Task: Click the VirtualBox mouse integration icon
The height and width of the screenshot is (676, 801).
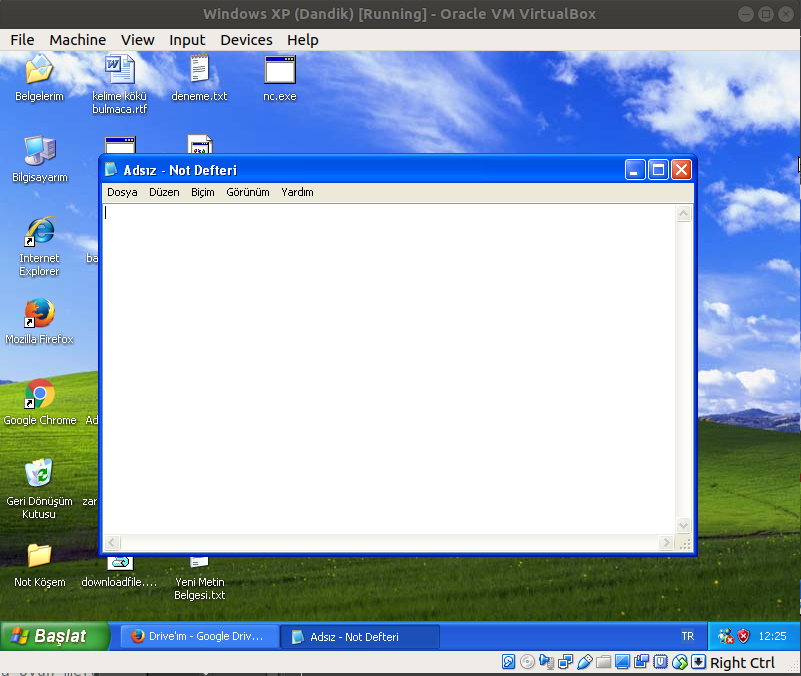Action: [679, 662]
